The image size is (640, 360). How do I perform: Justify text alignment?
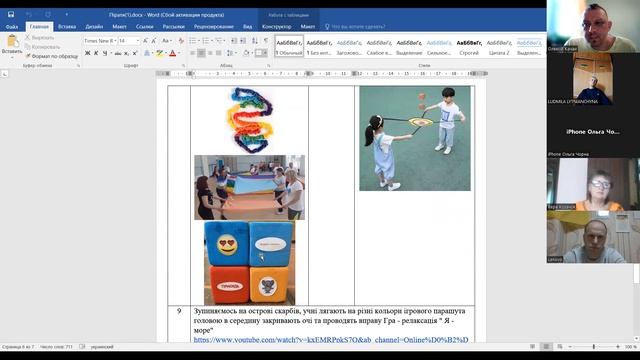pyautogui.click(x=219, y=53)
